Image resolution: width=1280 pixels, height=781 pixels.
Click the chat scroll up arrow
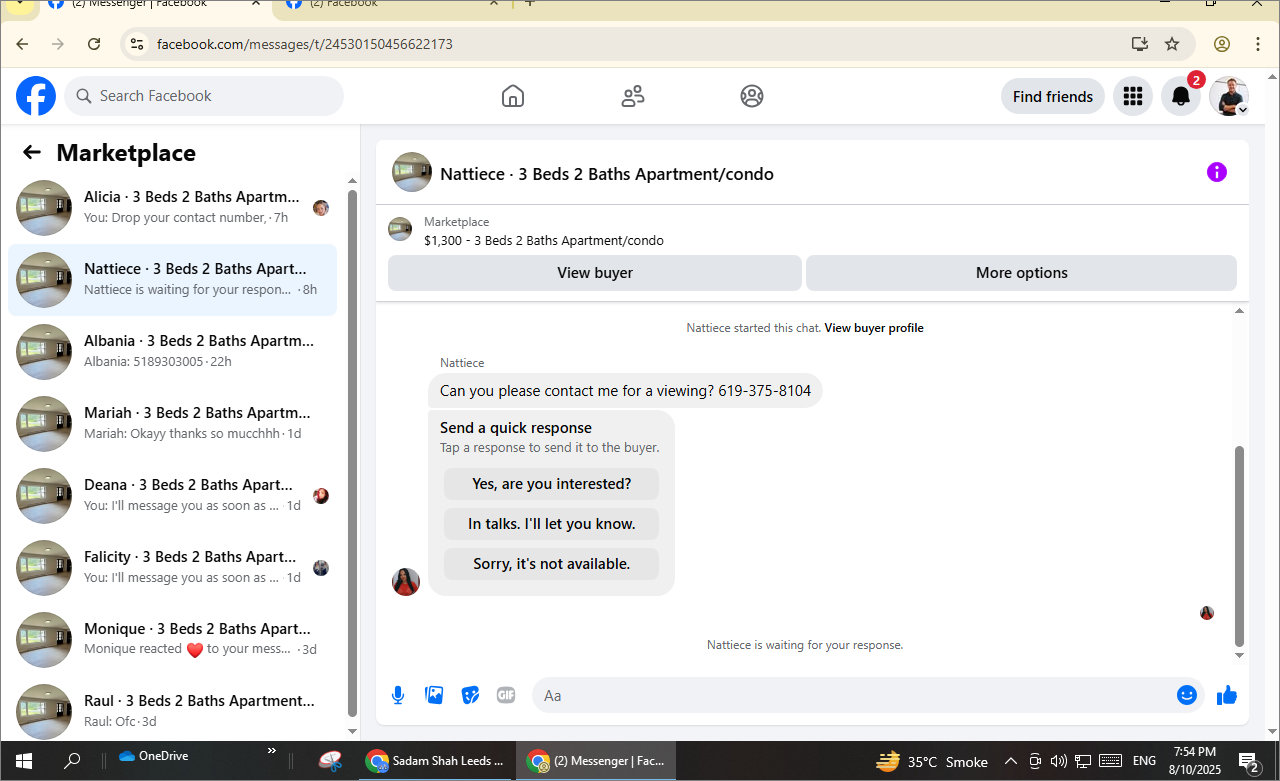1240,311
